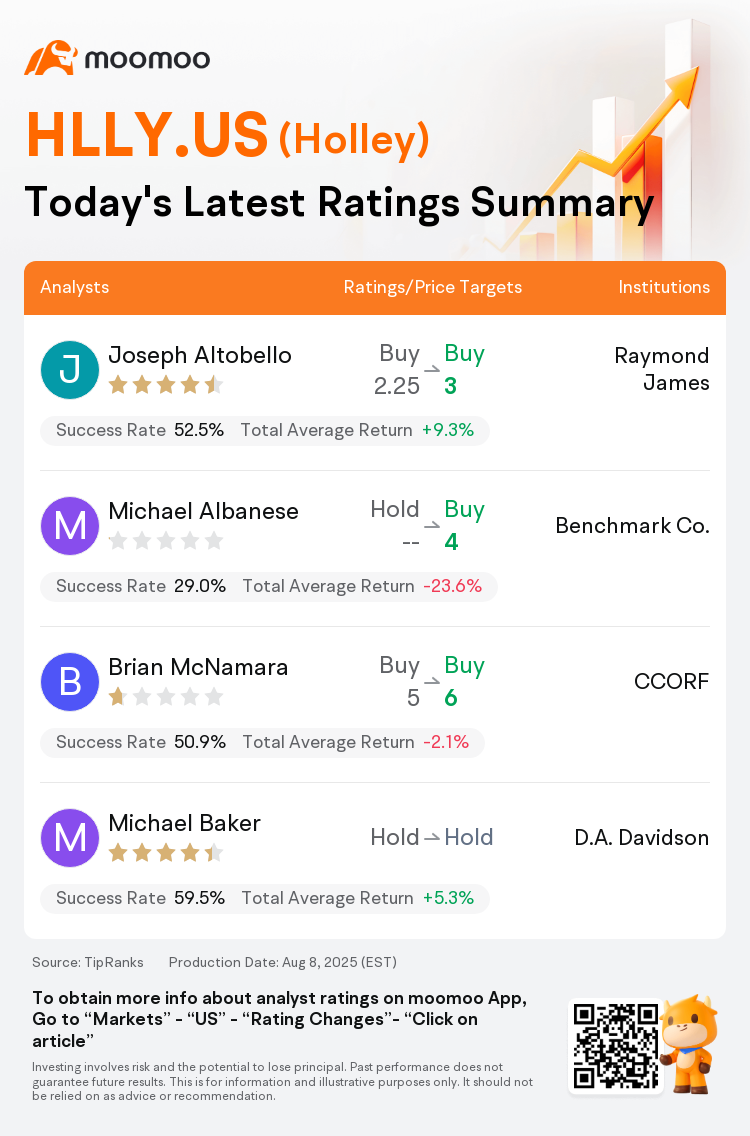Open the Benchmark Co. institution name

(632, 526)
